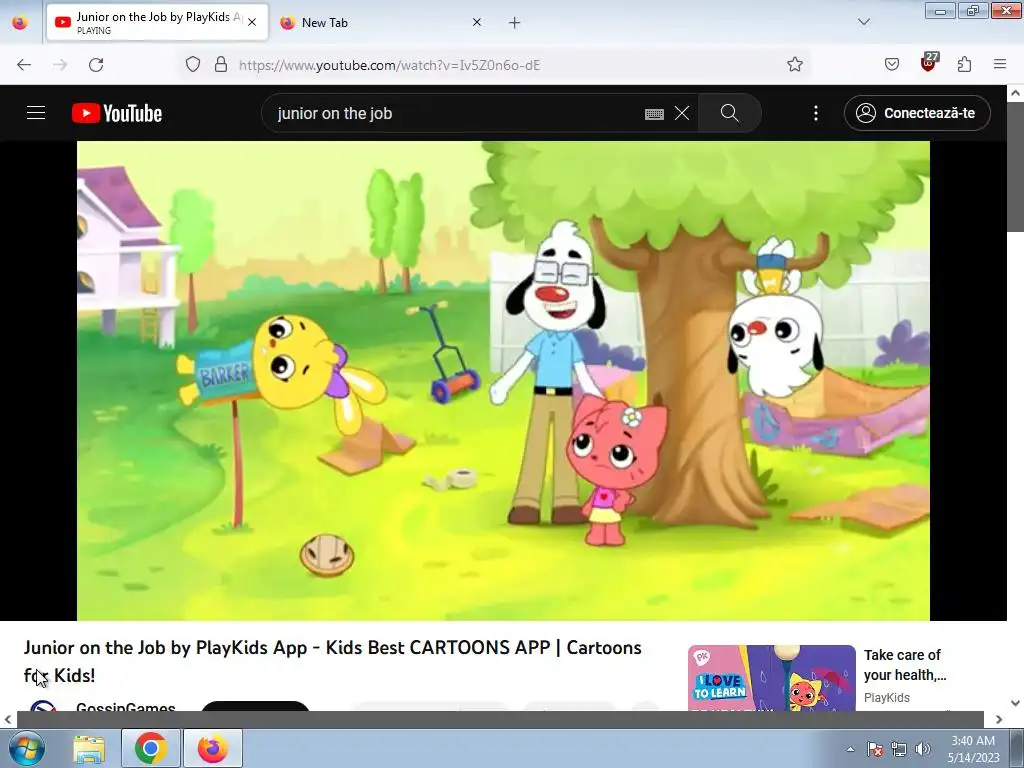
Task: Launch Google Chrome from the taskbar
Action: click(x=151, y=748)
